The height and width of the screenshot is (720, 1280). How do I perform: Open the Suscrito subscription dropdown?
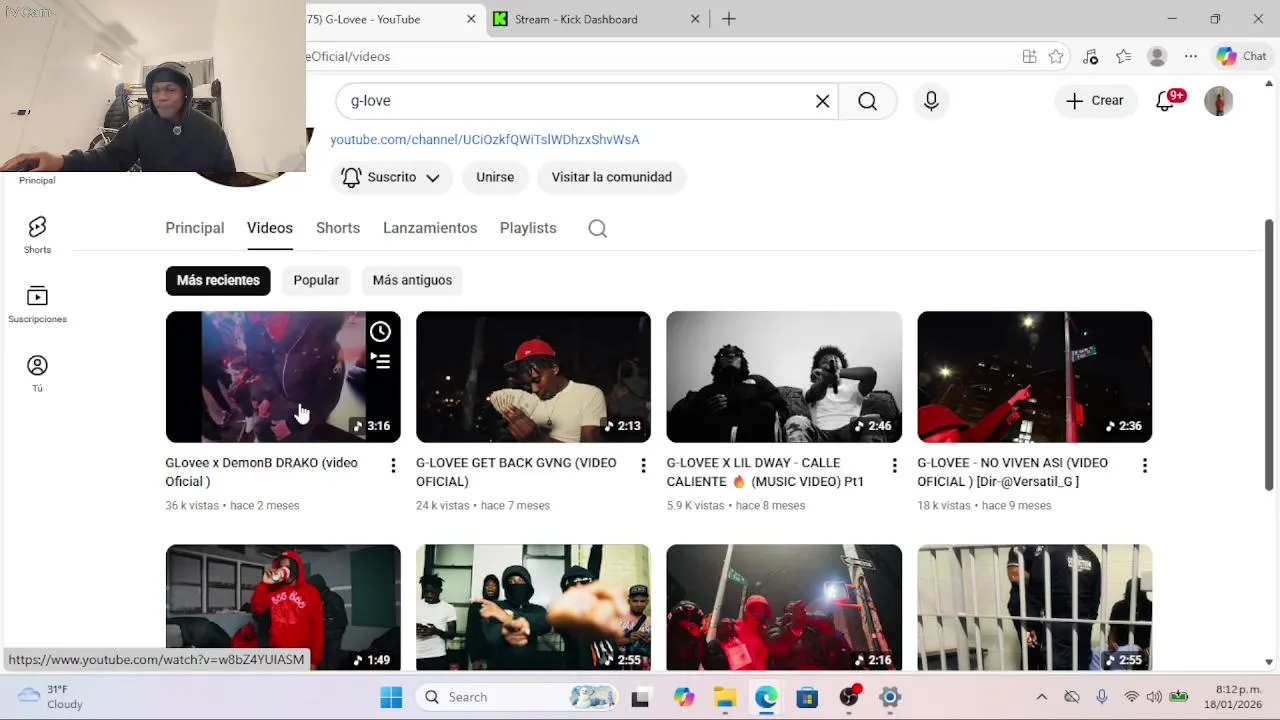coord(391,177)
